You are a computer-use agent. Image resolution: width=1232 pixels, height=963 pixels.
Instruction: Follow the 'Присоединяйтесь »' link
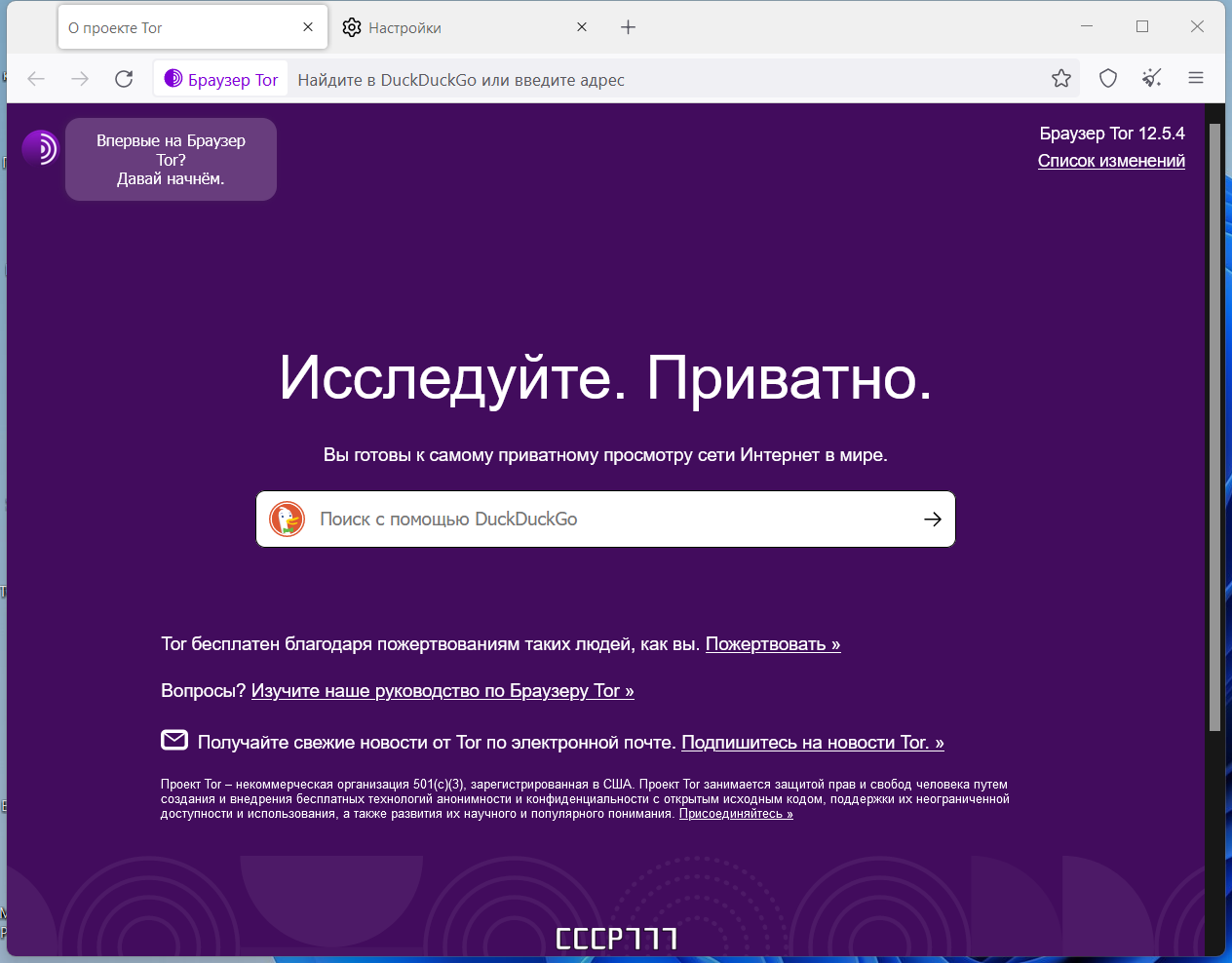point(736,814)
